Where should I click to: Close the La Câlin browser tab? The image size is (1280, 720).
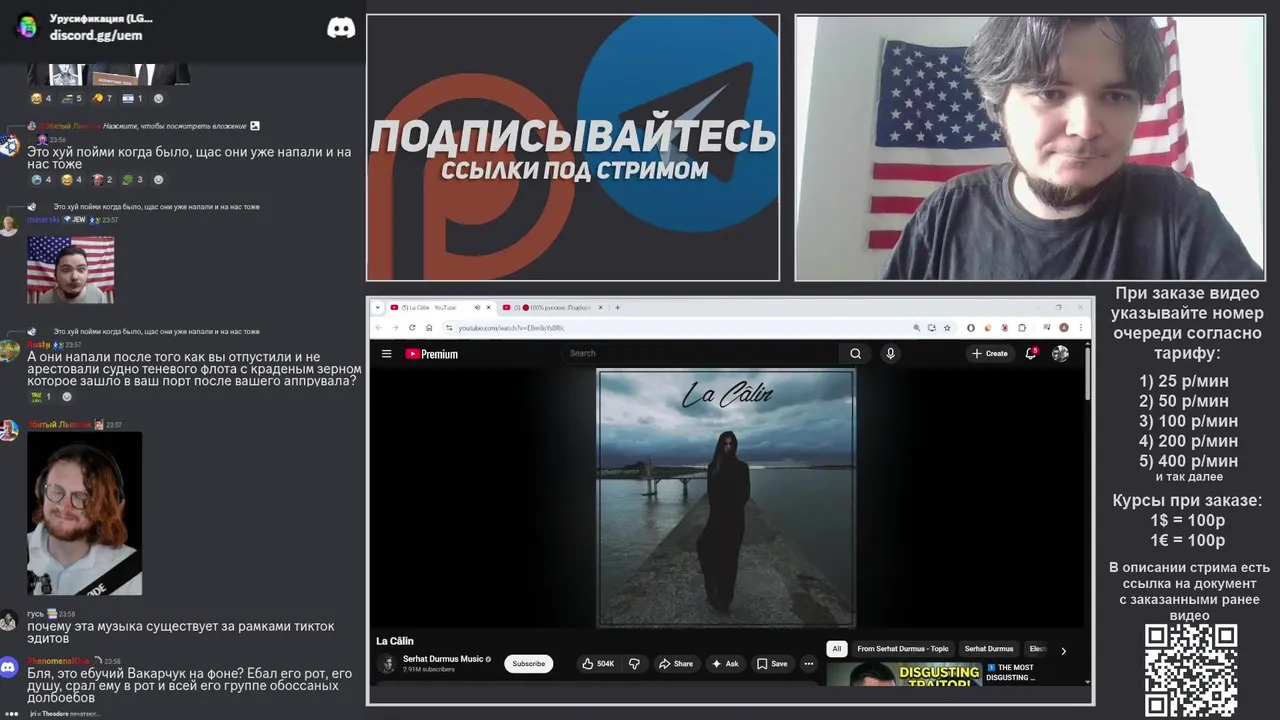coord(489,307)
